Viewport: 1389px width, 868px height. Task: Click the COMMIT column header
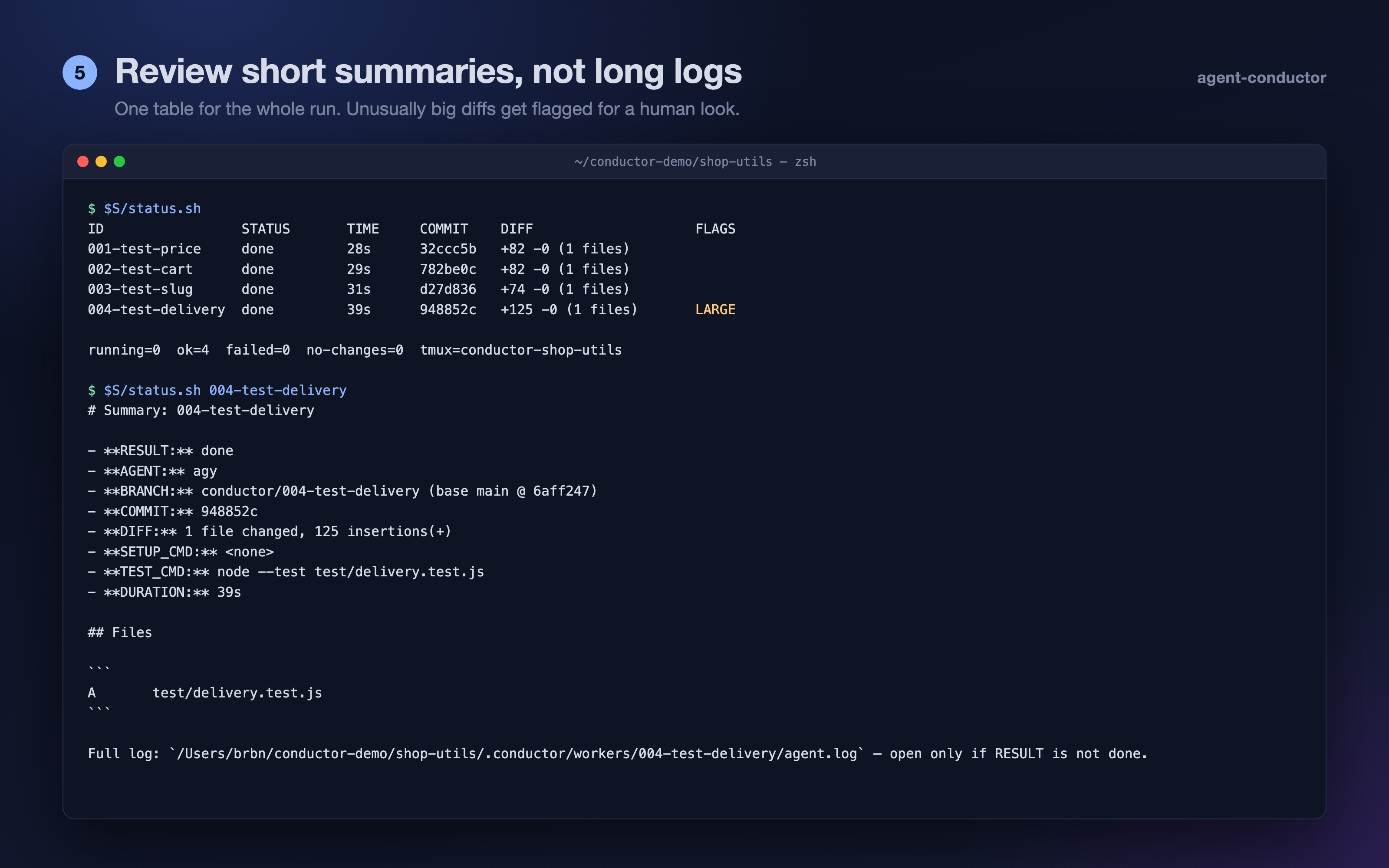tap(444, 228)
